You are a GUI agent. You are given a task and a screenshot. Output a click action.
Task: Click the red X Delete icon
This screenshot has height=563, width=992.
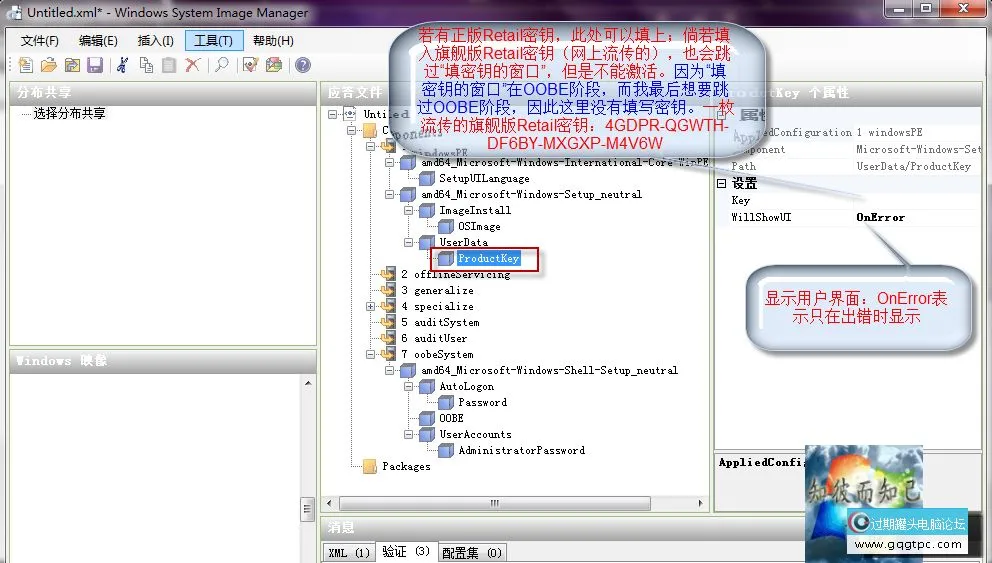pos(192,65)
